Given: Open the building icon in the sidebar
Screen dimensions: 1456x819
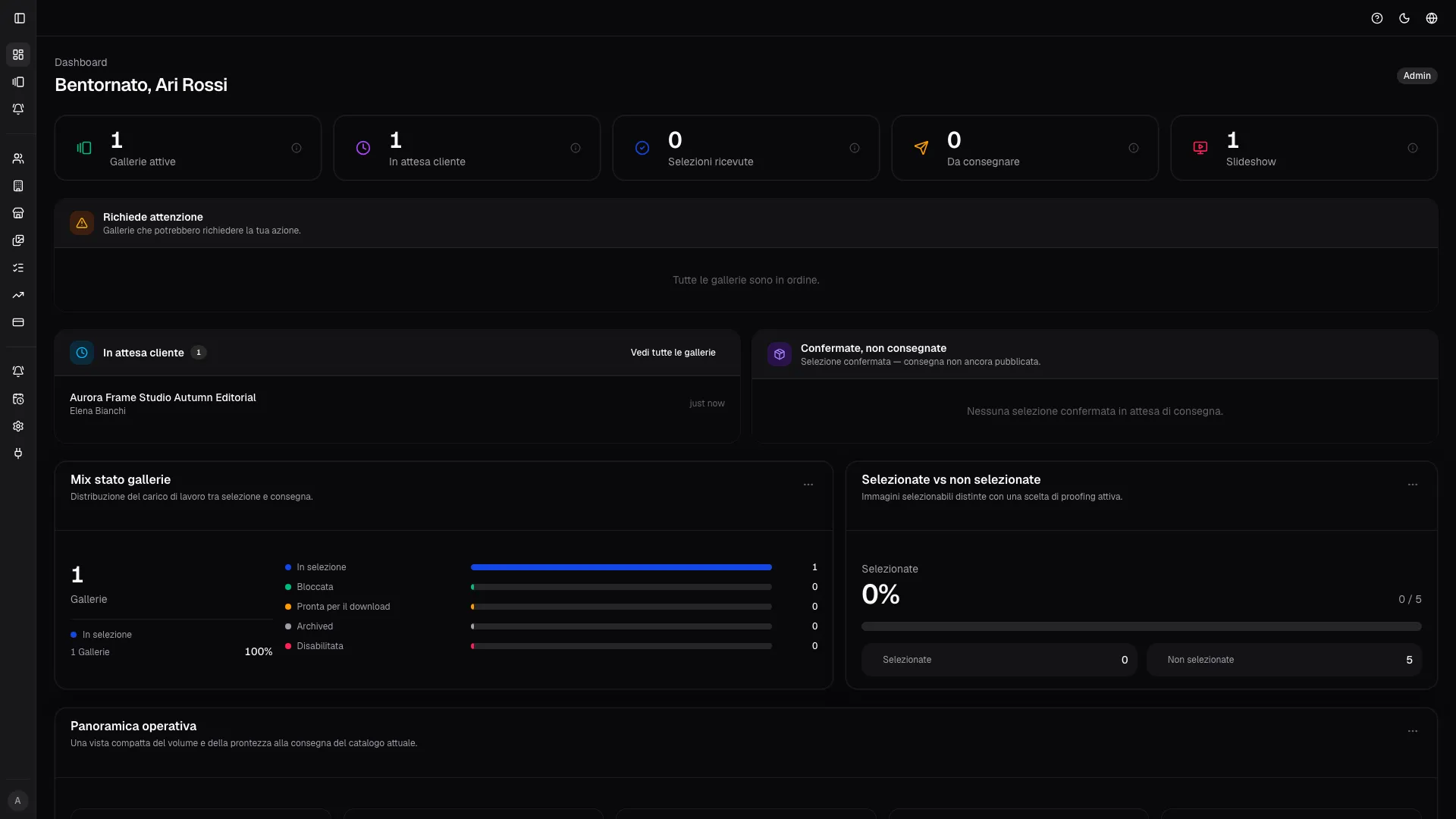Looking at the screenshot, I should click(x=18, y=186).
